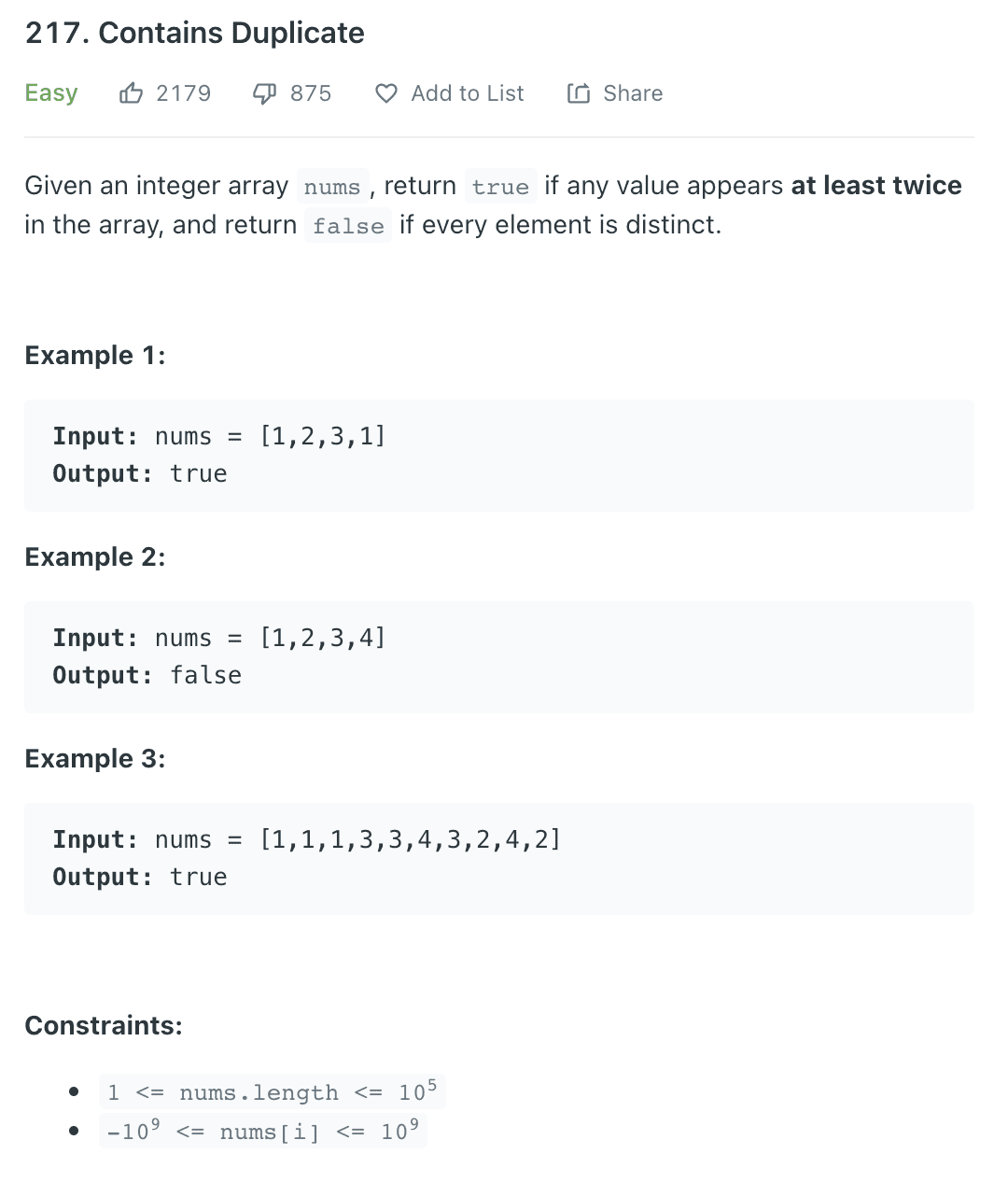The width and height of the screenshot is (1008, 1182).
Task: Click the nums.length constraint line
Action: click(272, 1091)
